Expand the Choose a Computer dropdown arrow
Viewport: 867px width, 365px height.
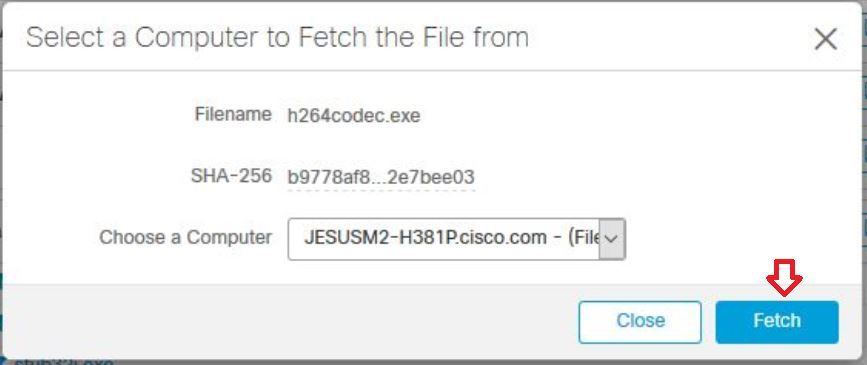point(612,239)
